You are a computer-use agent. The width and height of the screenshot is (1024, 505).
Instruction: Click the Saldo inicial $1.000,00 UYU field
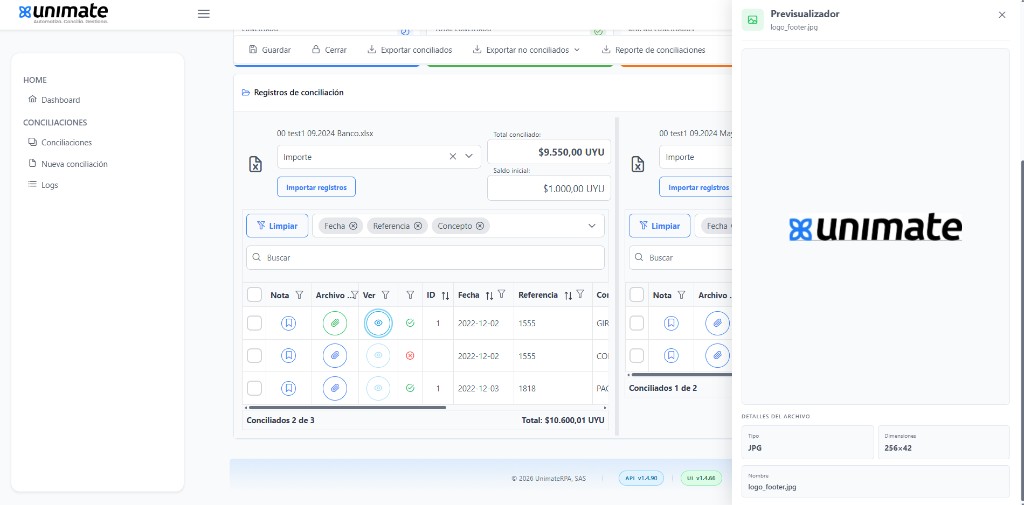[x=549, y=188]
